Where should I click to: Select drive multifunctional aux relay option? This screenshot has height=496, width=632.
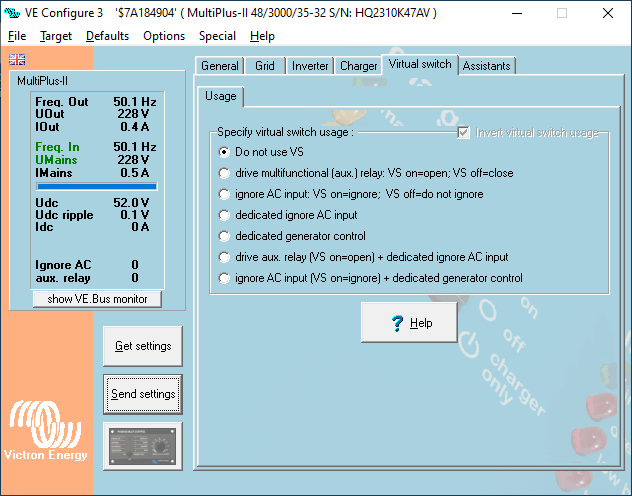pos(366,173)
